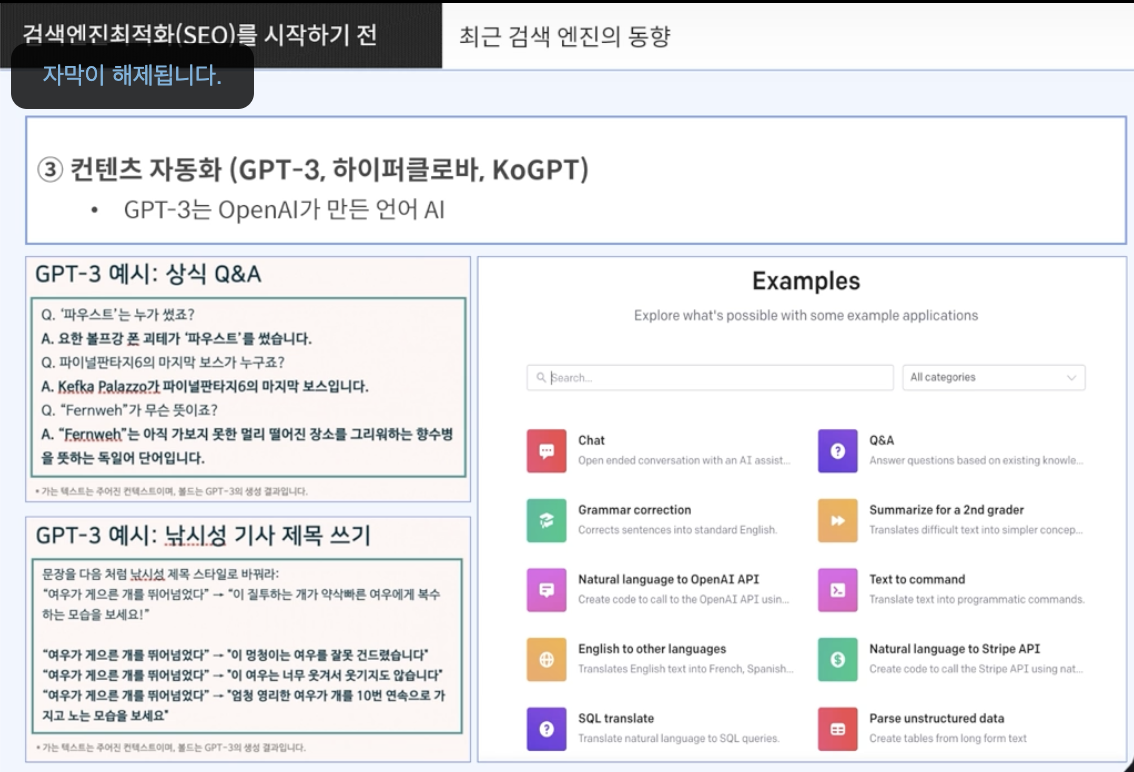Click the GPT-3 예시: 상식 Q&A heading
The image size is (1134, 772).
[x=148, y=274]
